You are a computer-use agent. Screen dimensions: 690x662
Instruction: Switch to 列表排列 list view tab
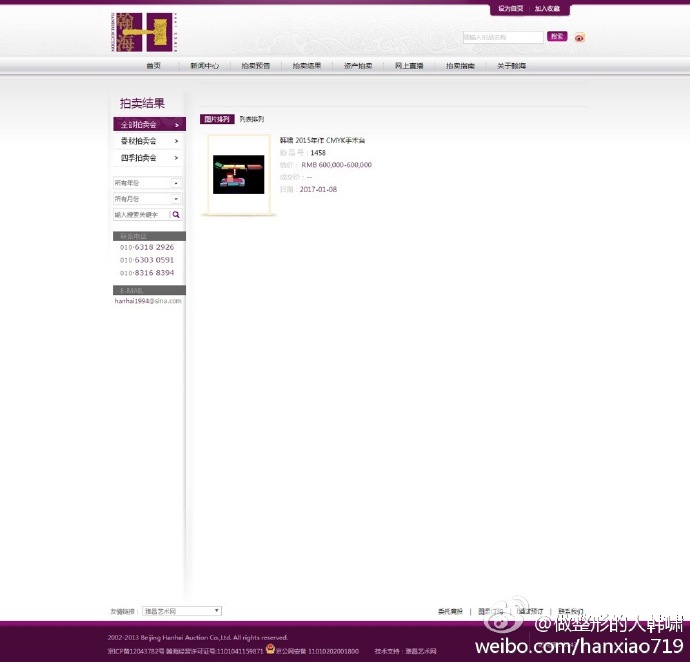pyautogui.click(x=252, y=119)
